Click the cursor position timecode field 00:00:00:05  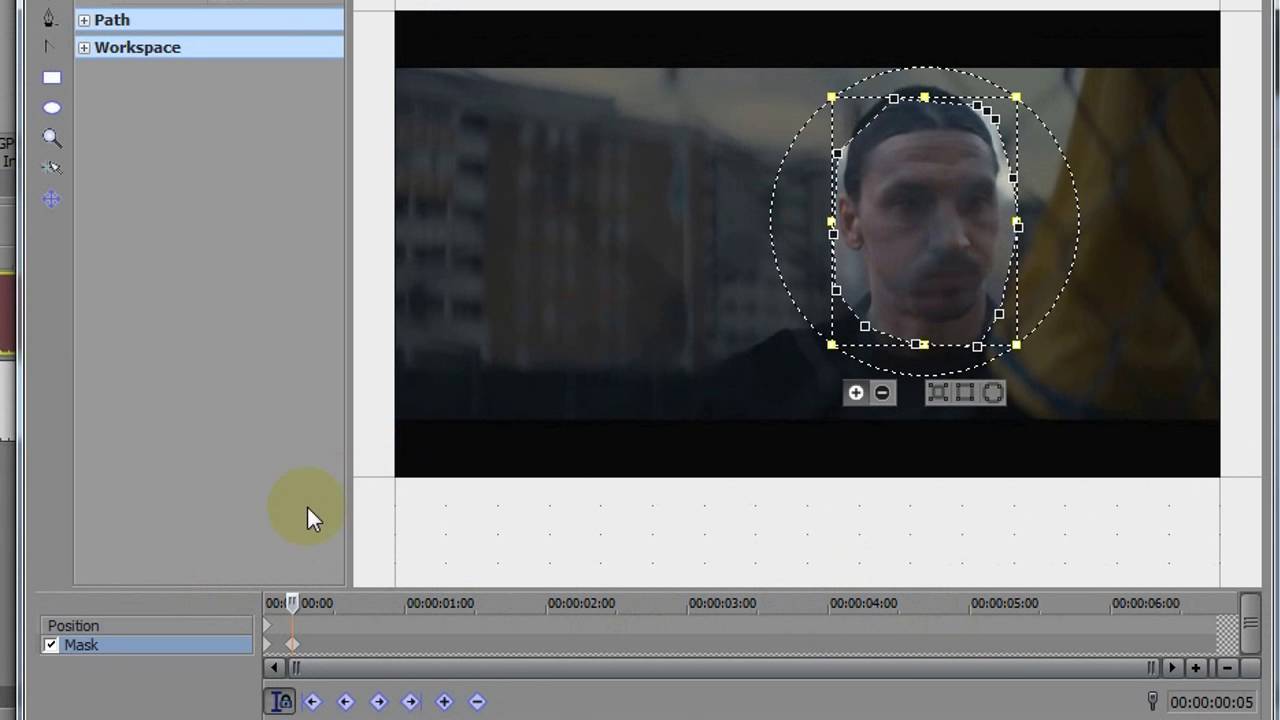click(1212, 702)
